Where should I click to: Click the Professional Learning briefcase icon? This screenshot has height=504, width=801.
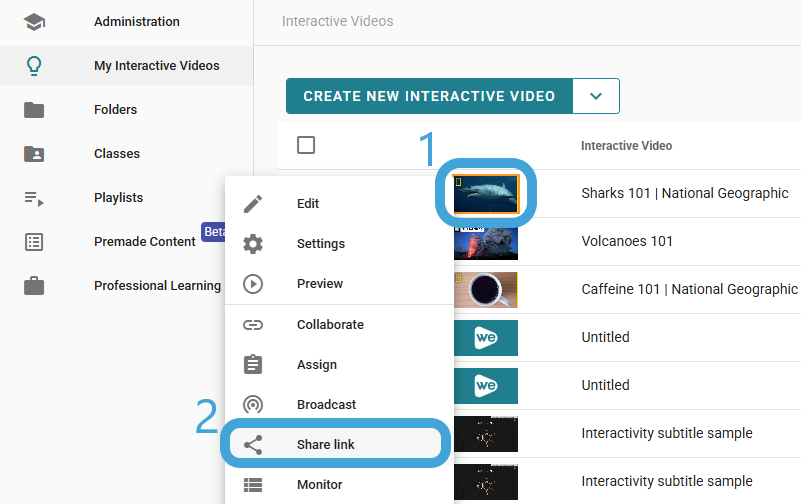[x=34, y=285]
